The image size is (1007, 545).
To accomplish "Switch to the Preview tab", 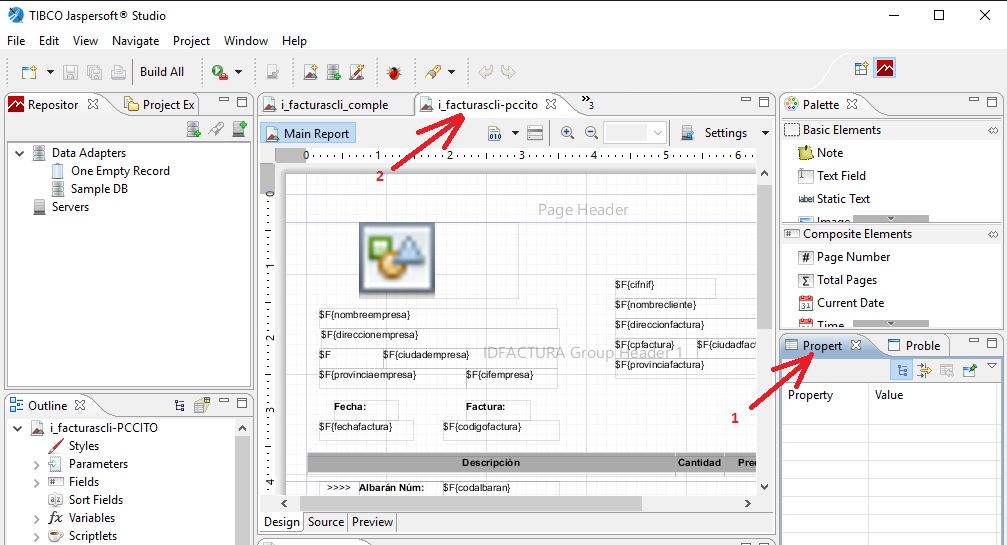I will pyautogui.click(x=372, y=522).
